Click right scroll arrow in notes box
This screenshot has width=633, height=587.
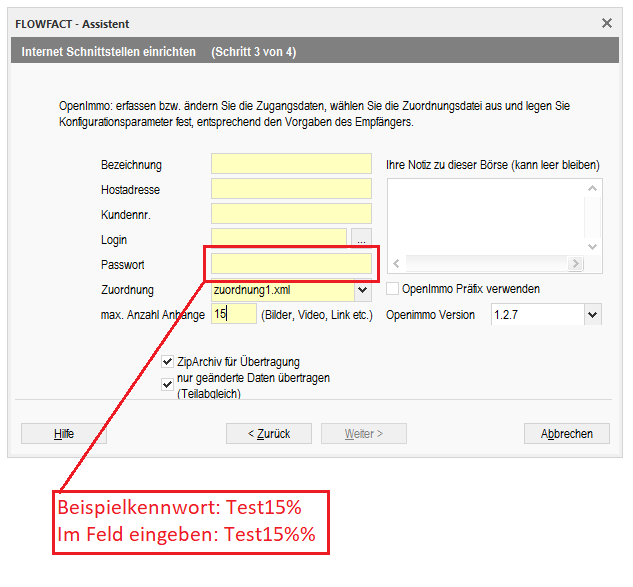click(x=575, y=264)
